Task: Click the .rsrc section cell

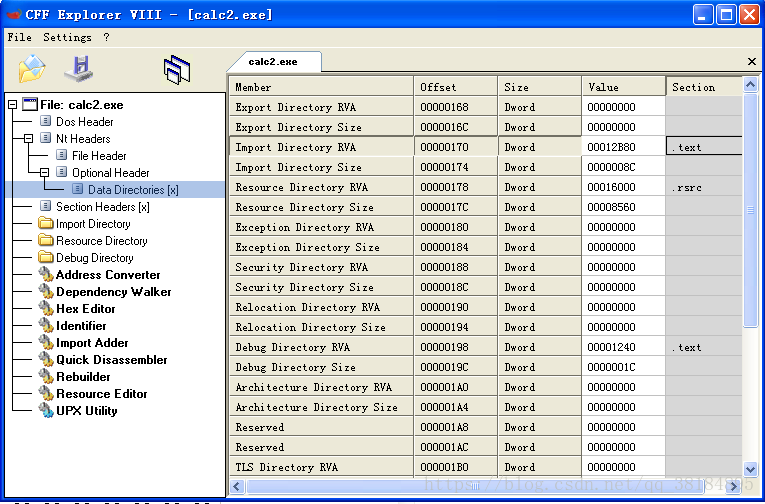Action: (705, 187)
